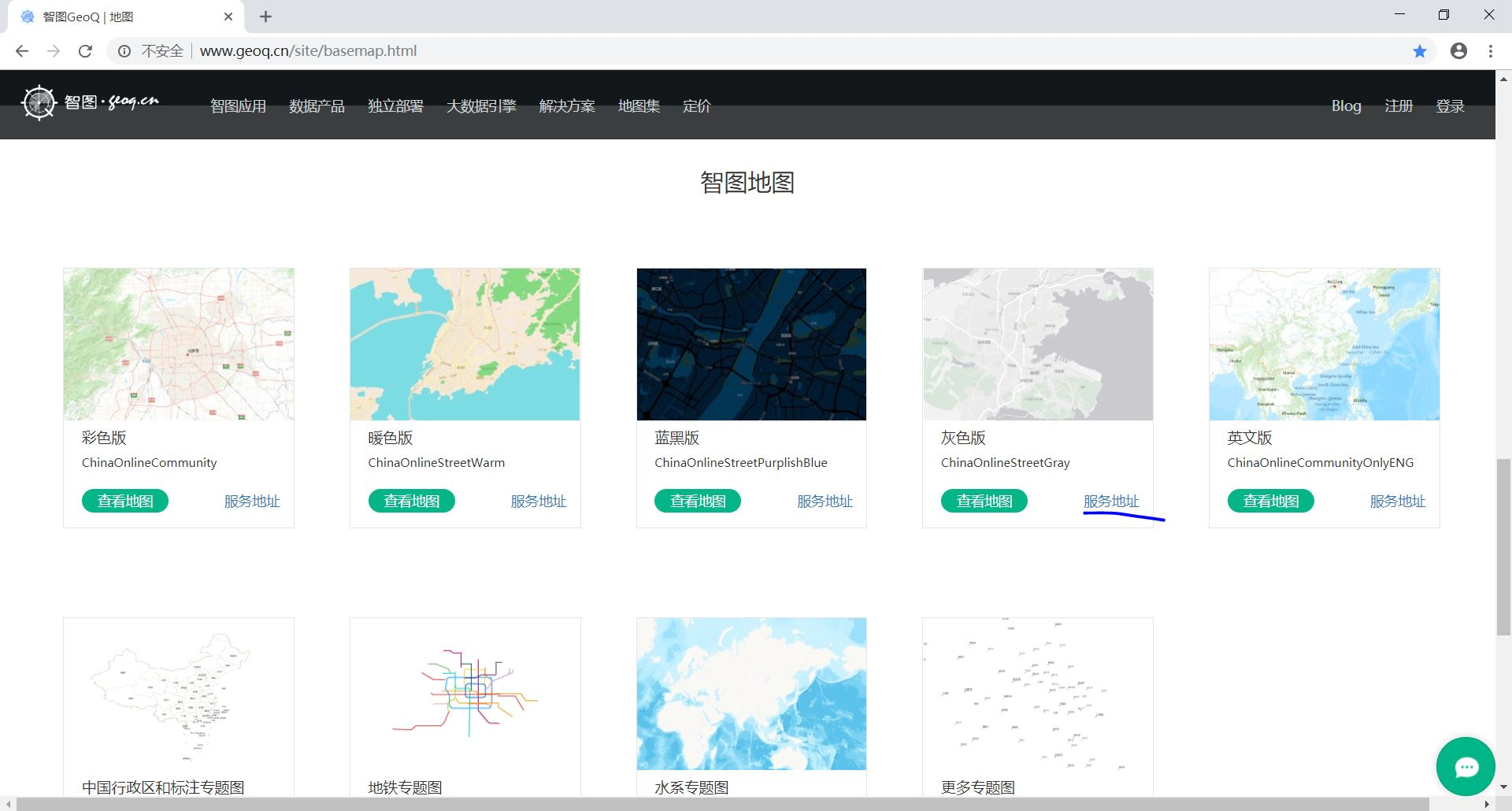Screen dimensions: 1512x811
Task: Bookmark this page with the star icon
Action: point(1419,50)
